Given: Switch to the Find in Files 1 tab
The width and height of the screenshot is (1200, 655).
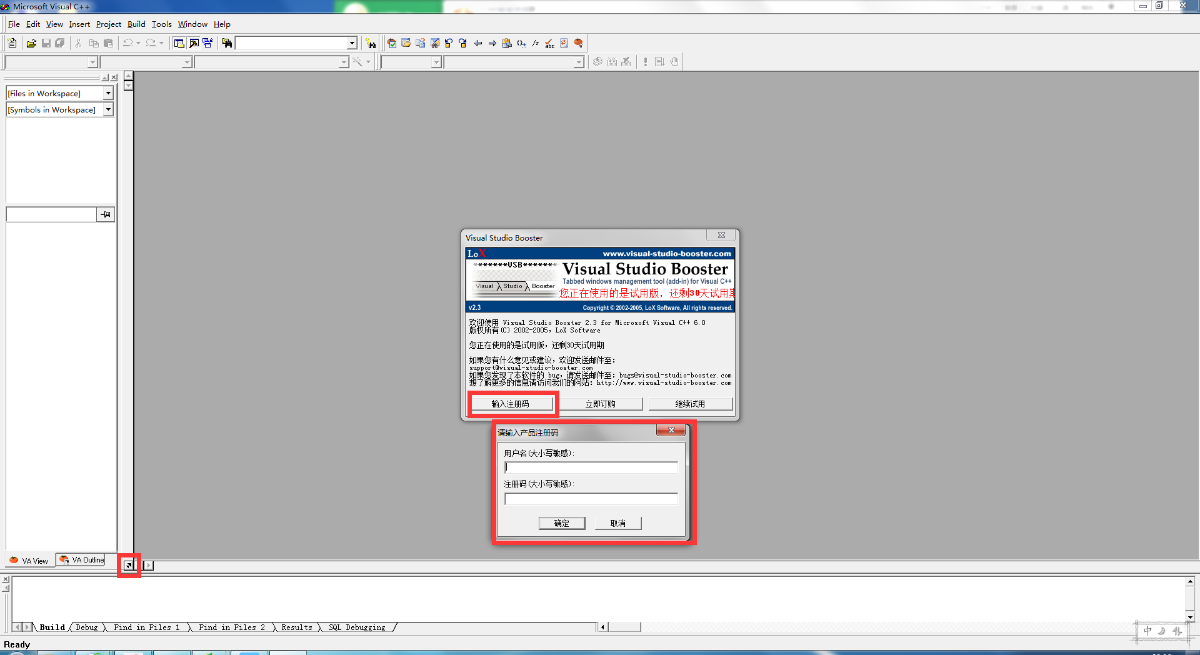Looking at the screenshot, I should (146, 627).
